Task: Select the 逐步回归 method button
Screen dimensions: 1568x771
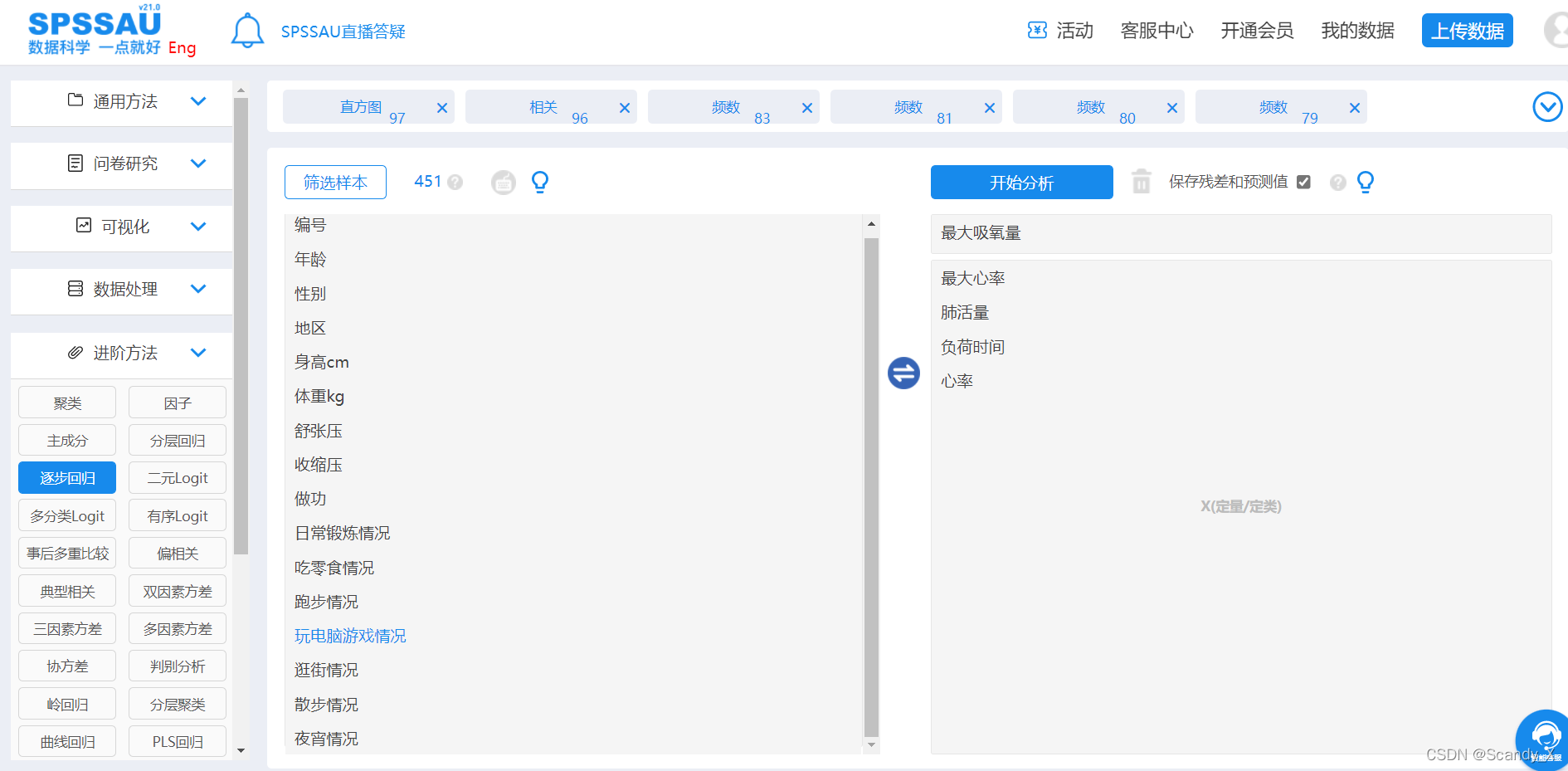Action: [67, 478]
